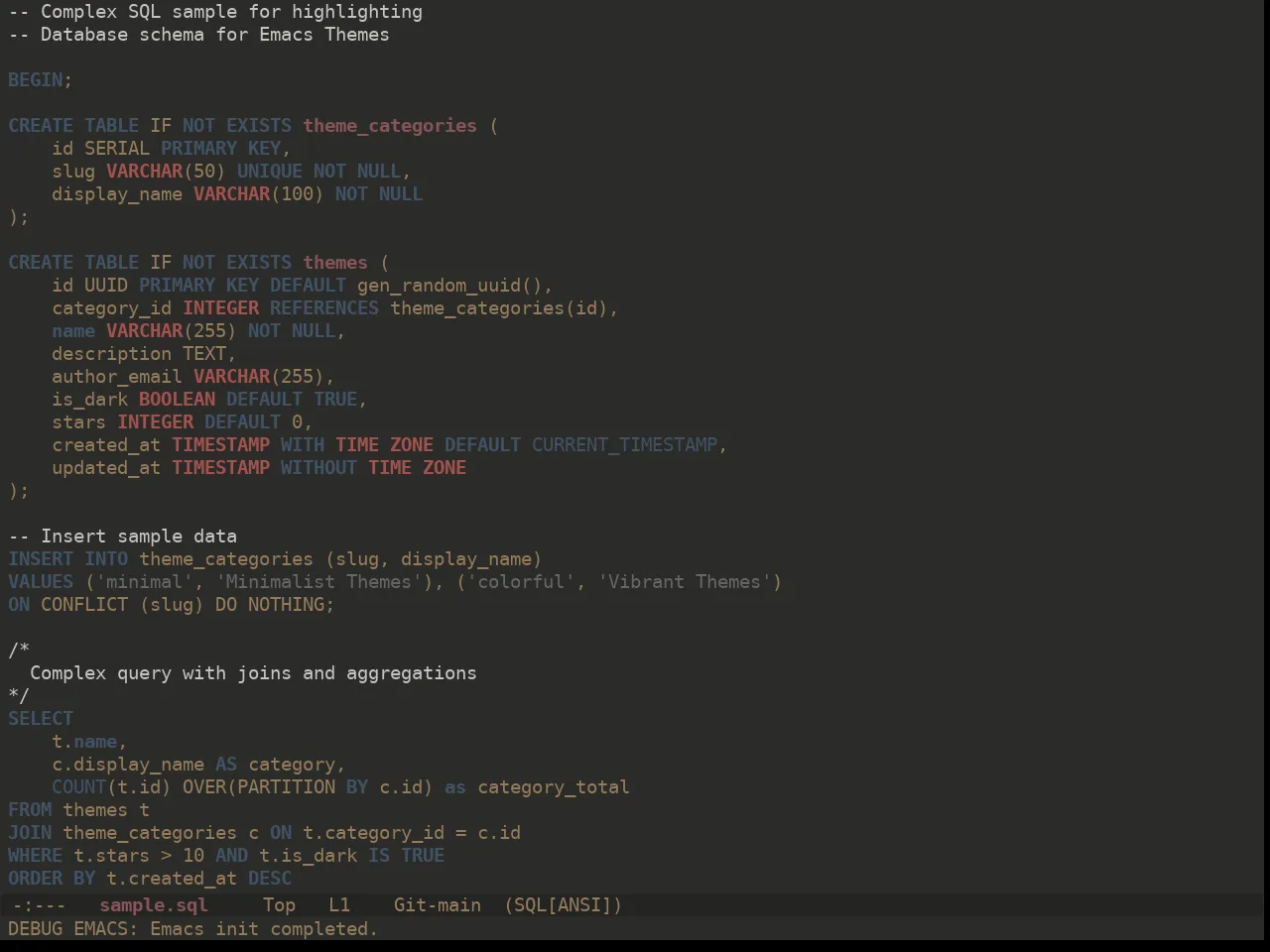The height and width of the screenshot is (952, 1270).
Task: Click the (SQL[ANSI]) major mode indicator
Action: coord(563,905)
